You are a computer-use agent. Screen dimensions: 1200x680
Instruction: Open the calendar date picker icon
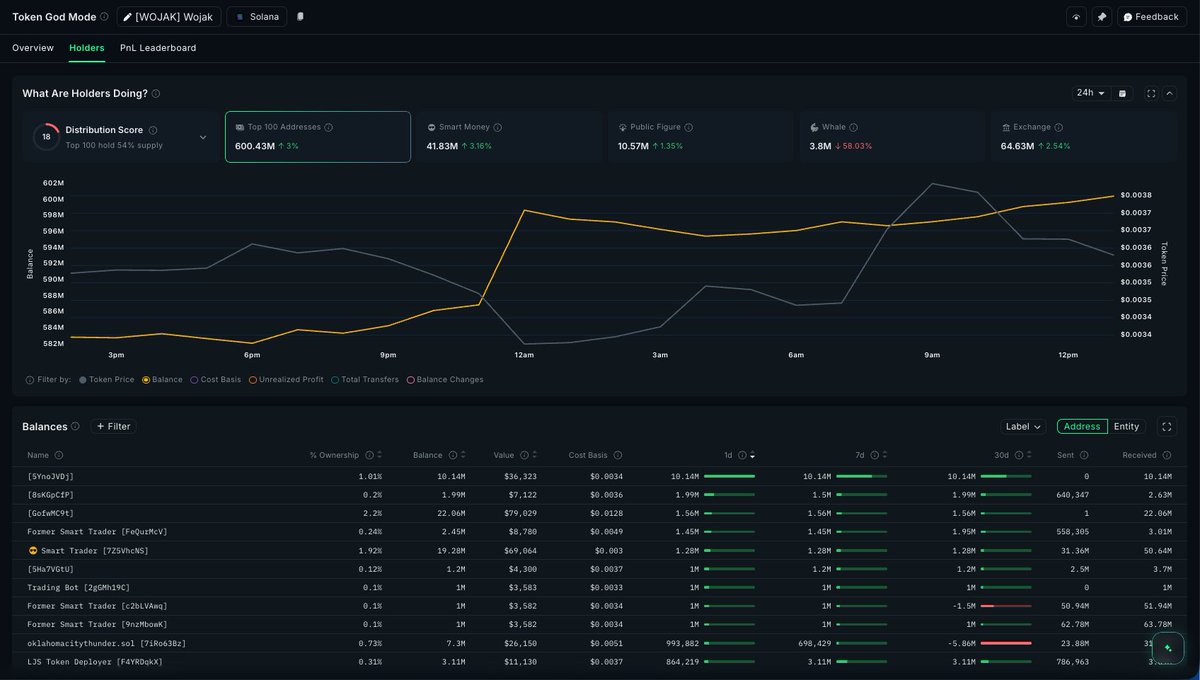(1122, 93)
